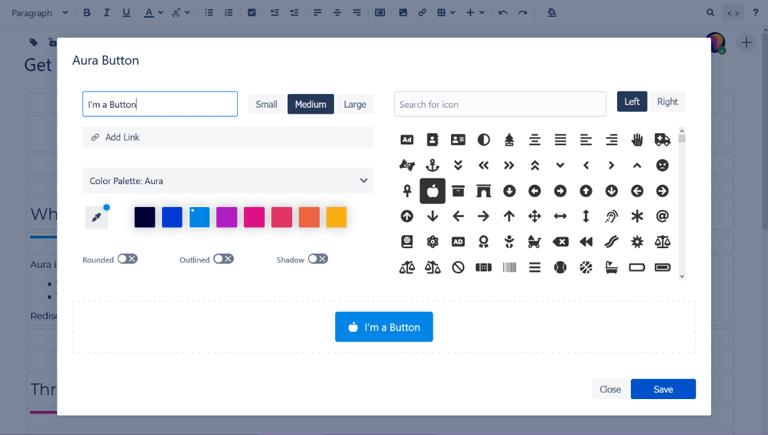The image size is (768, 435).
Task: Save the Aura Button settings
Action: coord(663,389)
